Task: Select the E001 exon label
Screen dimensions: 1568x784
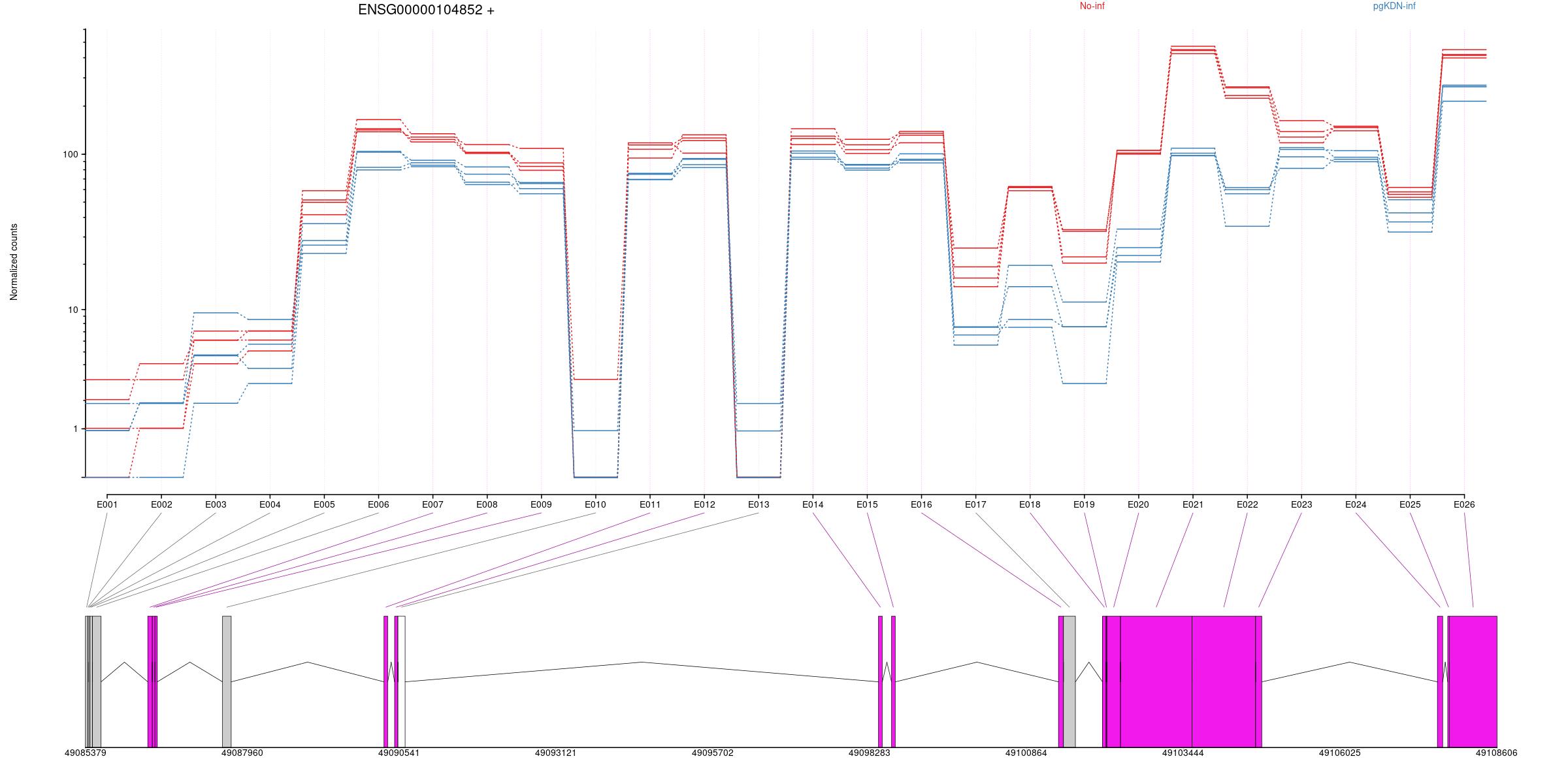Action: click(107, 504)
